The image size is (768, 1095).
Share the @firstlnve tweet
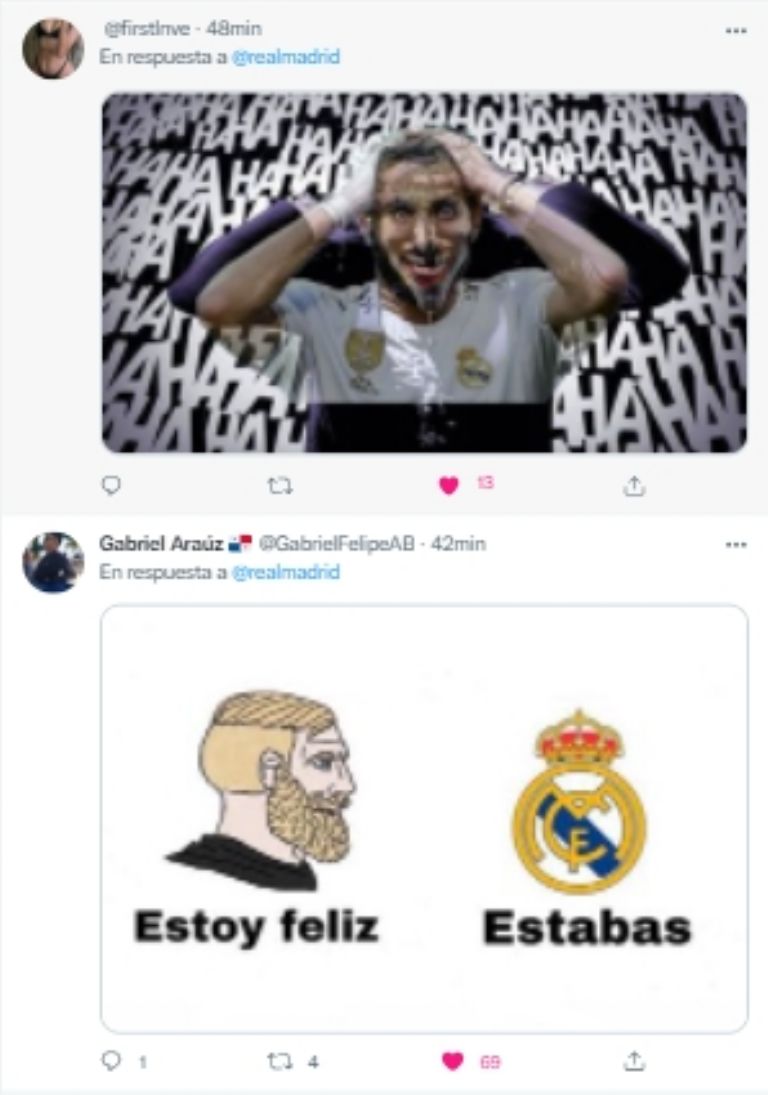point(633,485)
